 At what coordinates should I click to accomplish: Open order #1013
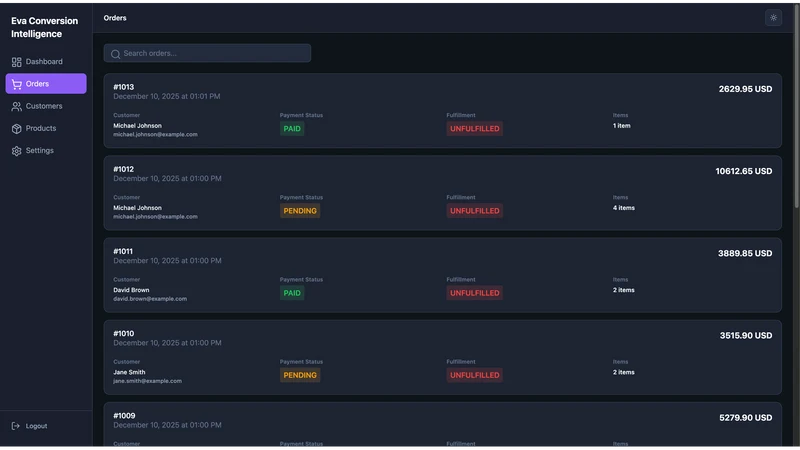tap(442, 111)
